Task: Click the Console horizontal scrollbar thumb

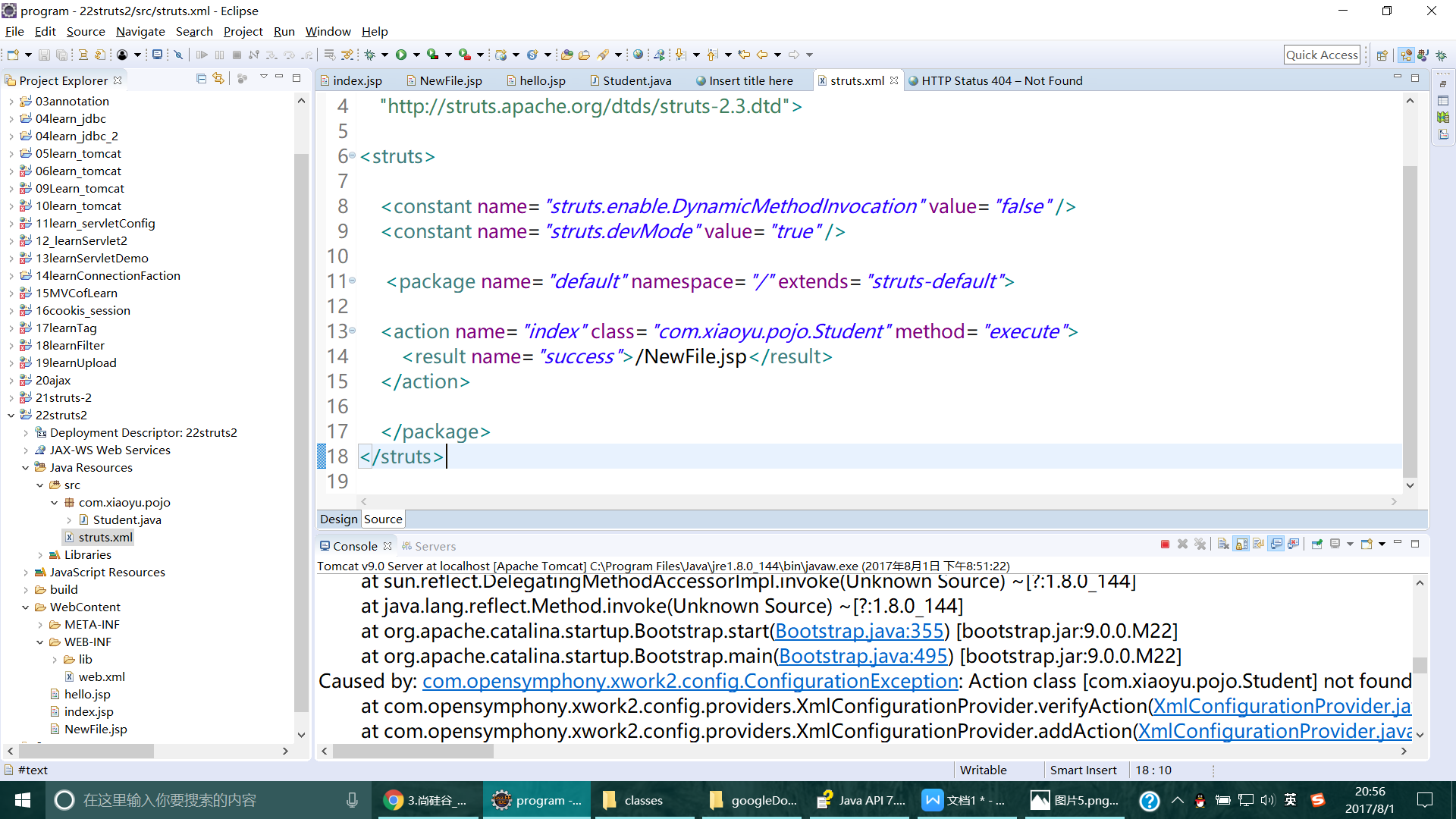Action: tap(413, 751)
